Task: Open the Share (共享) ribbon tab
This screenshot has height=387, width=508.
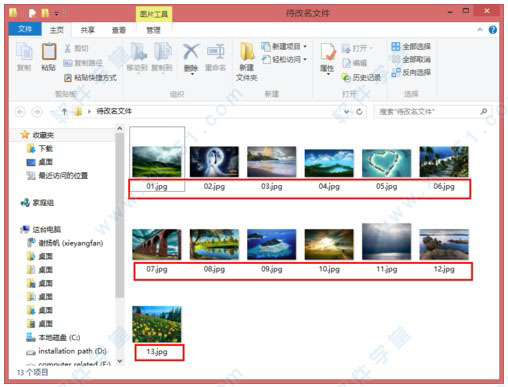Action: click(x=88, y=30)
